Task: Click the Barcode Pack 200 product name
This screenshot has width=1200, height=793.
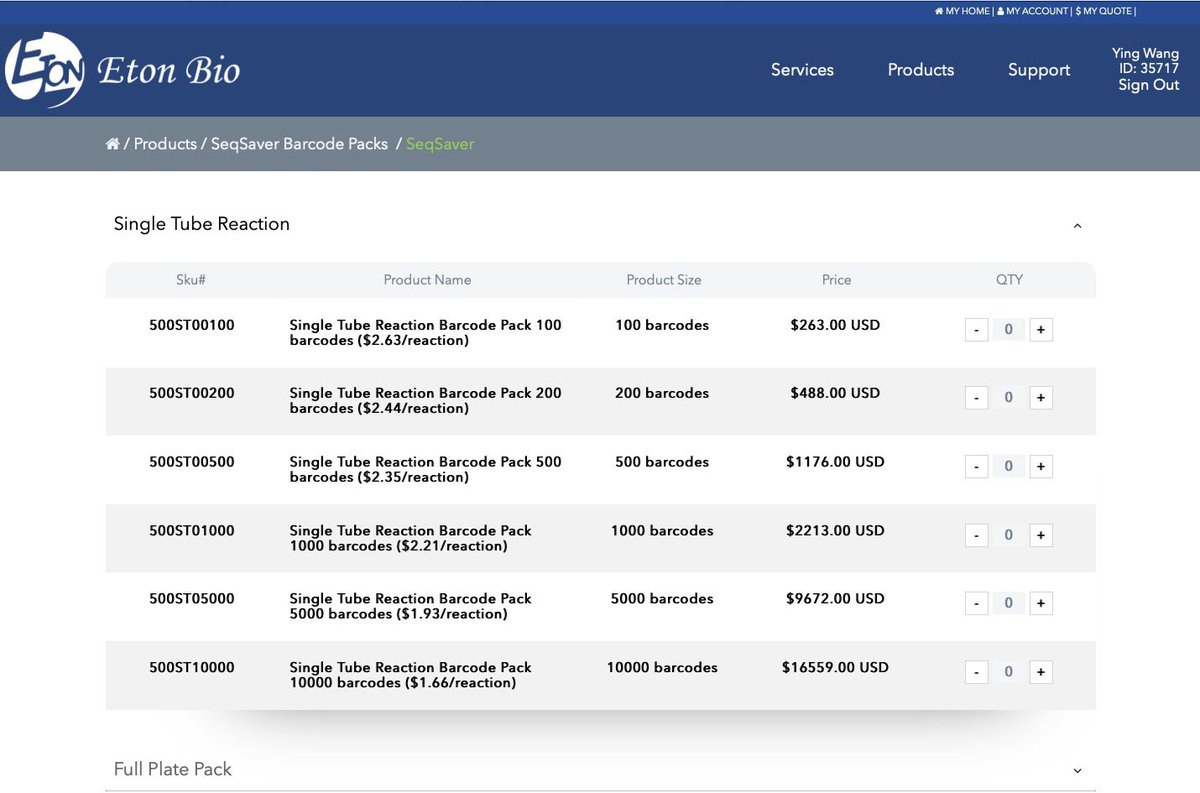Action: [x=425, y=401]
